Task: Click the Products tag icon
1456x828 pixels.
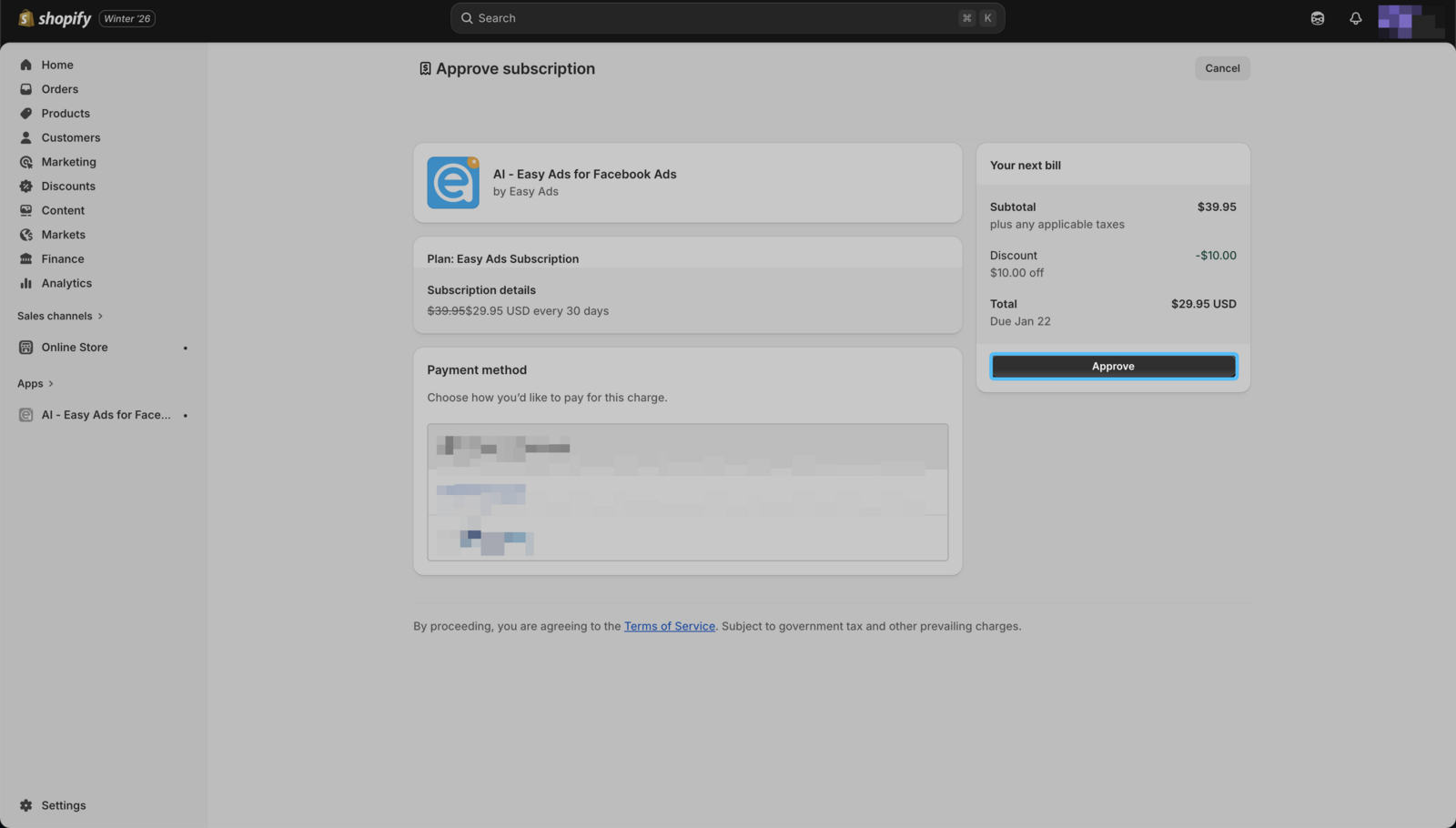Action: [x=25, y=114]
